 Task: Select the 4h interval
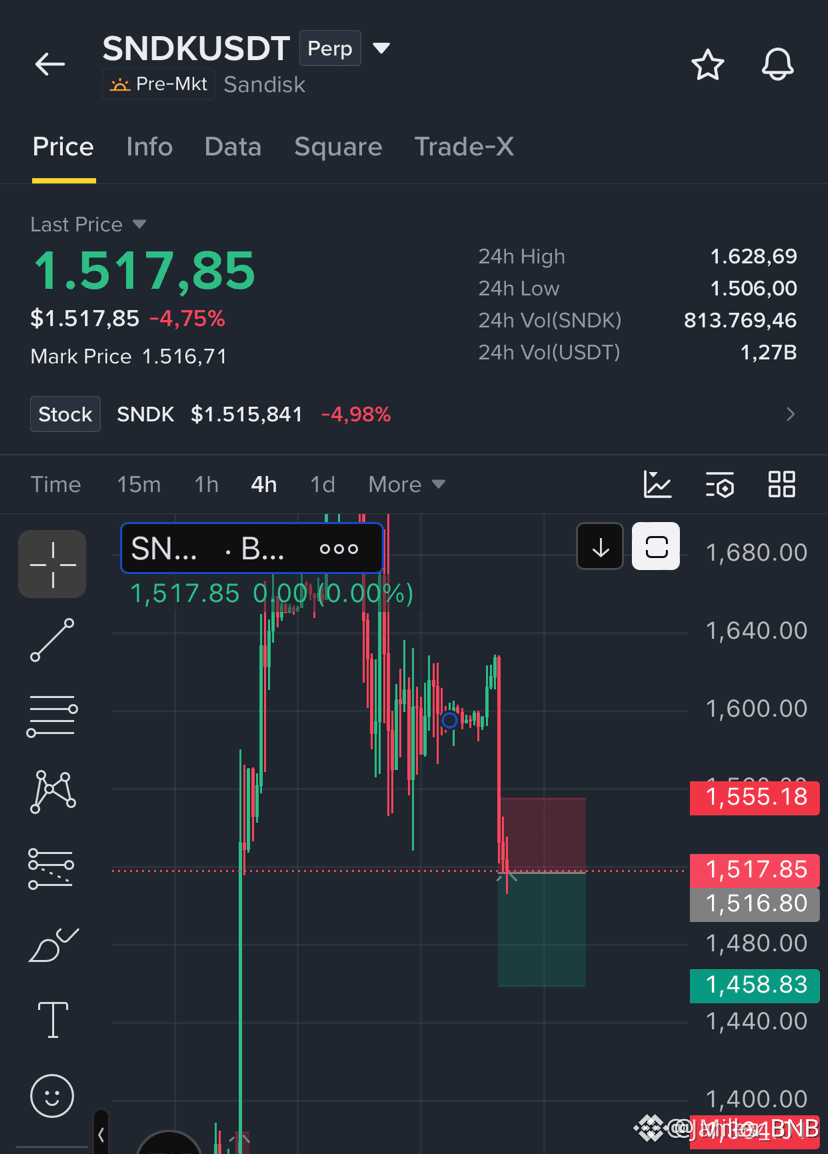[263, 484]
